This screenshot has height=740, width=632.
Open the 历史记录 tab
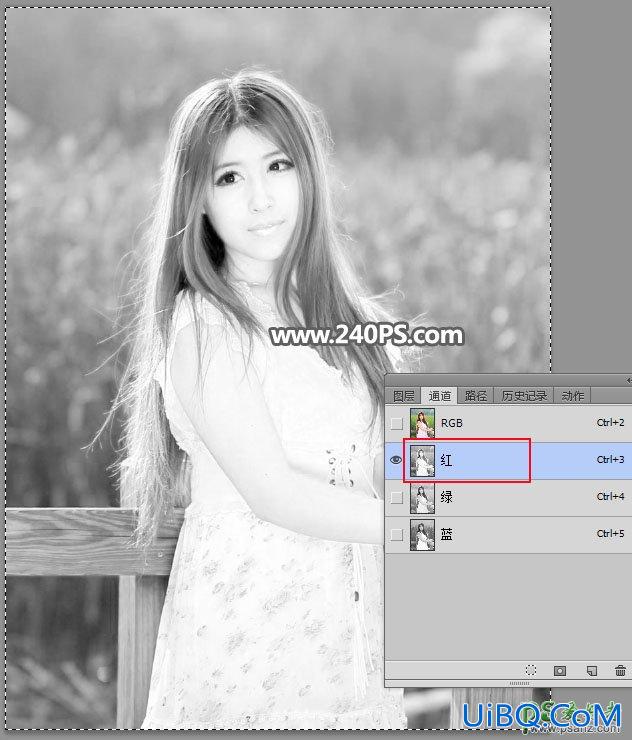pos(524,395)
